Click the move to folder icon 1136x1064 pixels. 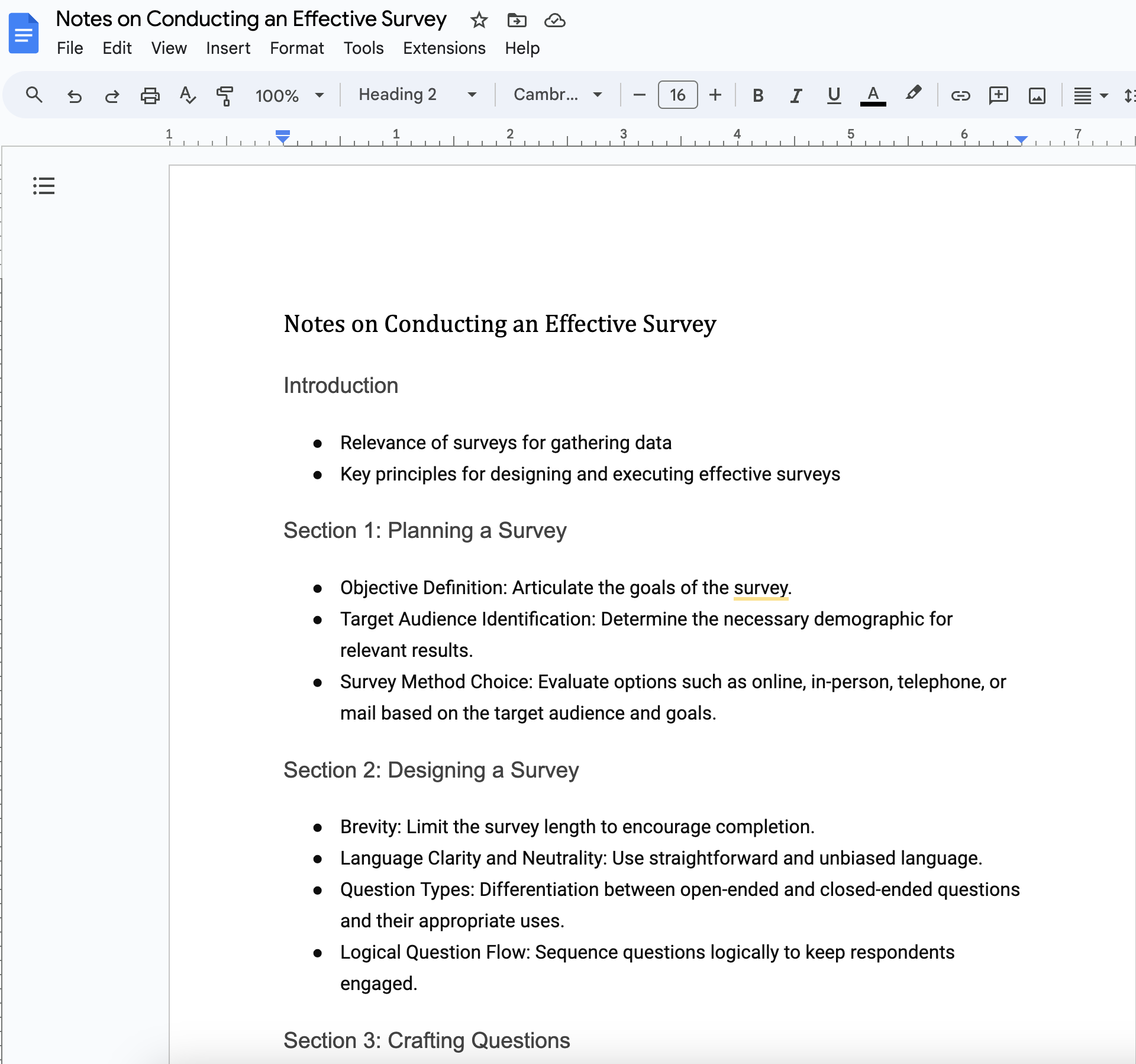pos(517,20)
